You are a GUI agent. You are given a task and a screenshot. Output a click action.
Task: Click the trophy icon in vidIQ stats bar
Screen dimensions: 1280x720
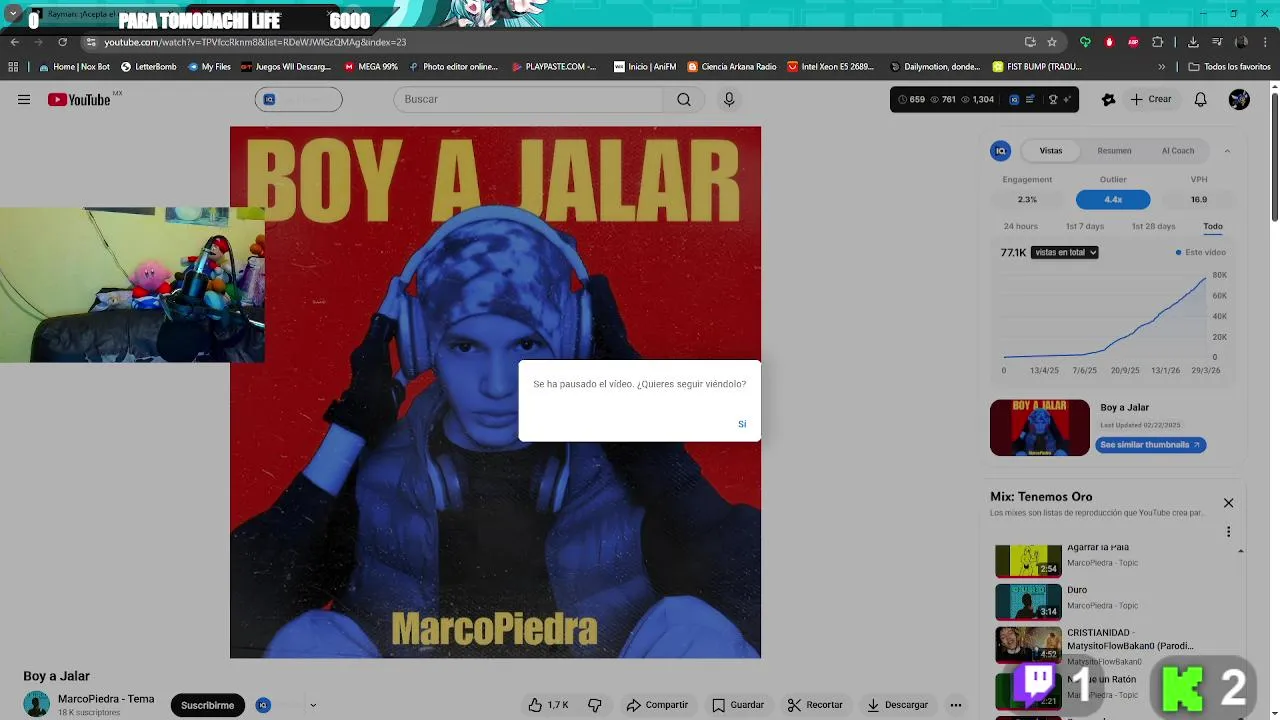click(x=1052, y=99)
